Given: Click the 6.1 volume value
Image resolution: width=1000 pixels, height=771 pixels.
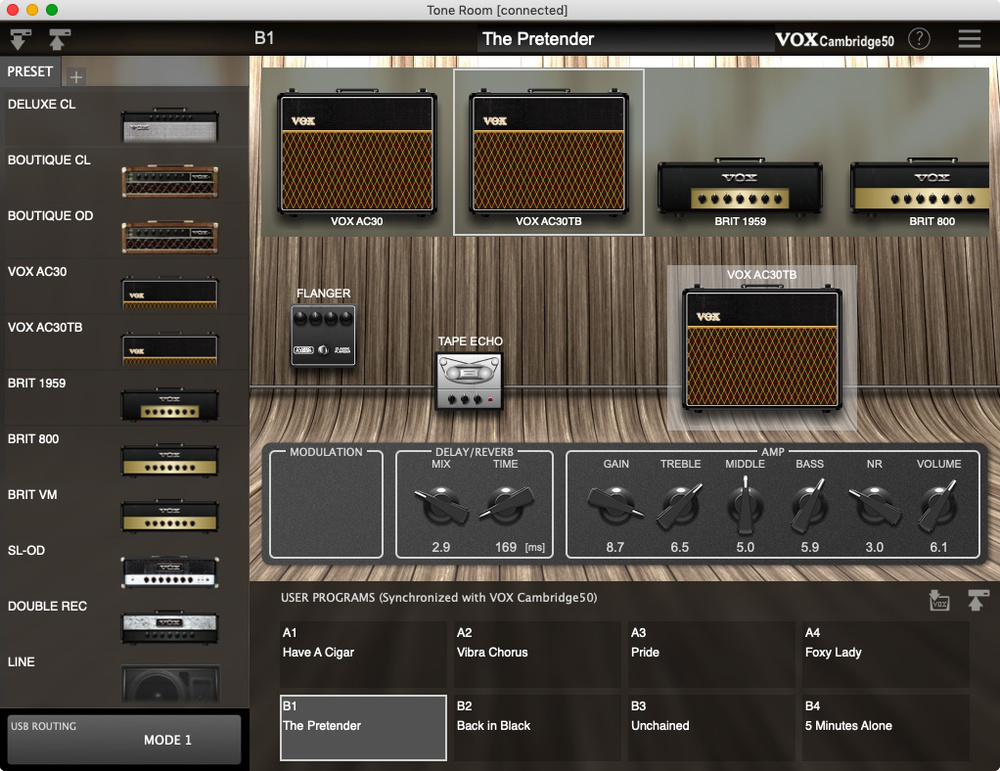Looking at the screenshot, I should 938,547.
